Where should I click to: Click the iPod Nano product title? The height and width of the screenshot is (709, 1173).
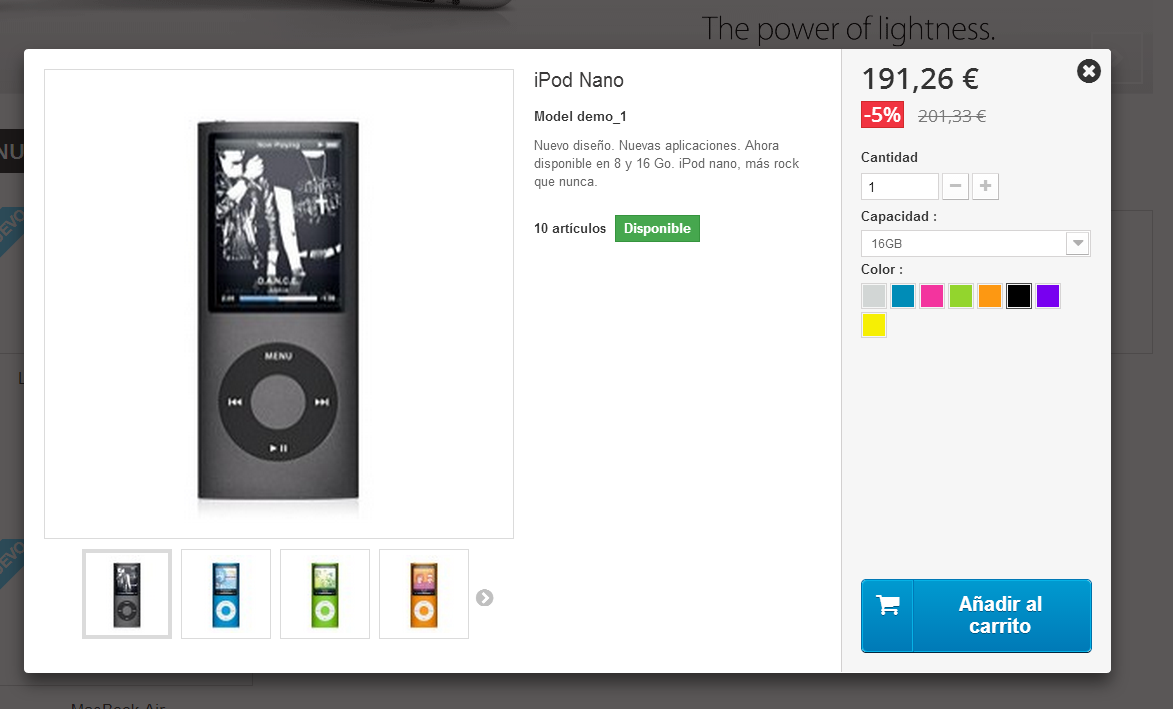click(579, 80)
